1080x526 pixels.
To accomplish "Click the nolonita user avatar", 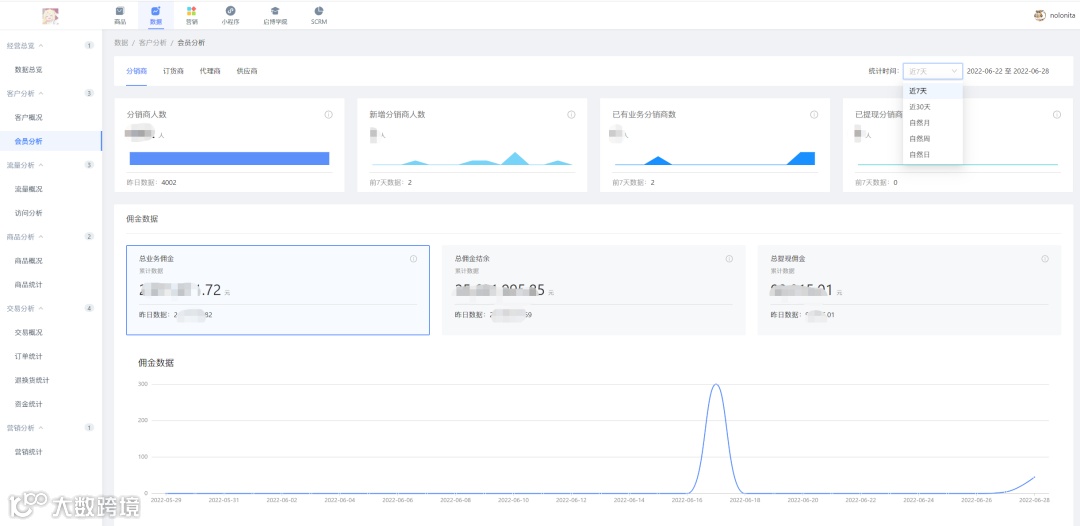I will 1039,15.
